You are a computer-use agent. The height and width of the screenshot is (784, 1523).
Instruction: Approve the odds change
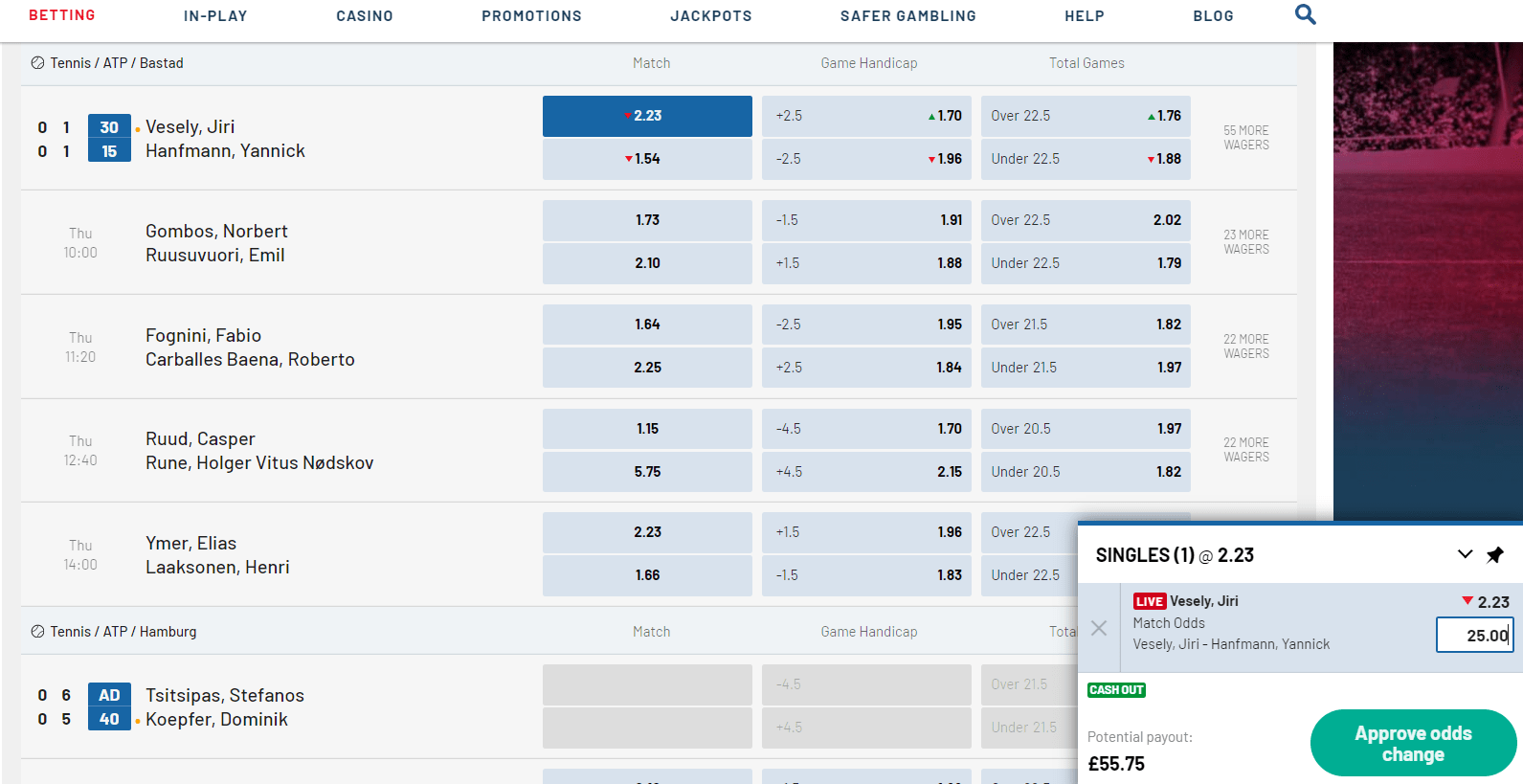click(x=1413, y=744)
